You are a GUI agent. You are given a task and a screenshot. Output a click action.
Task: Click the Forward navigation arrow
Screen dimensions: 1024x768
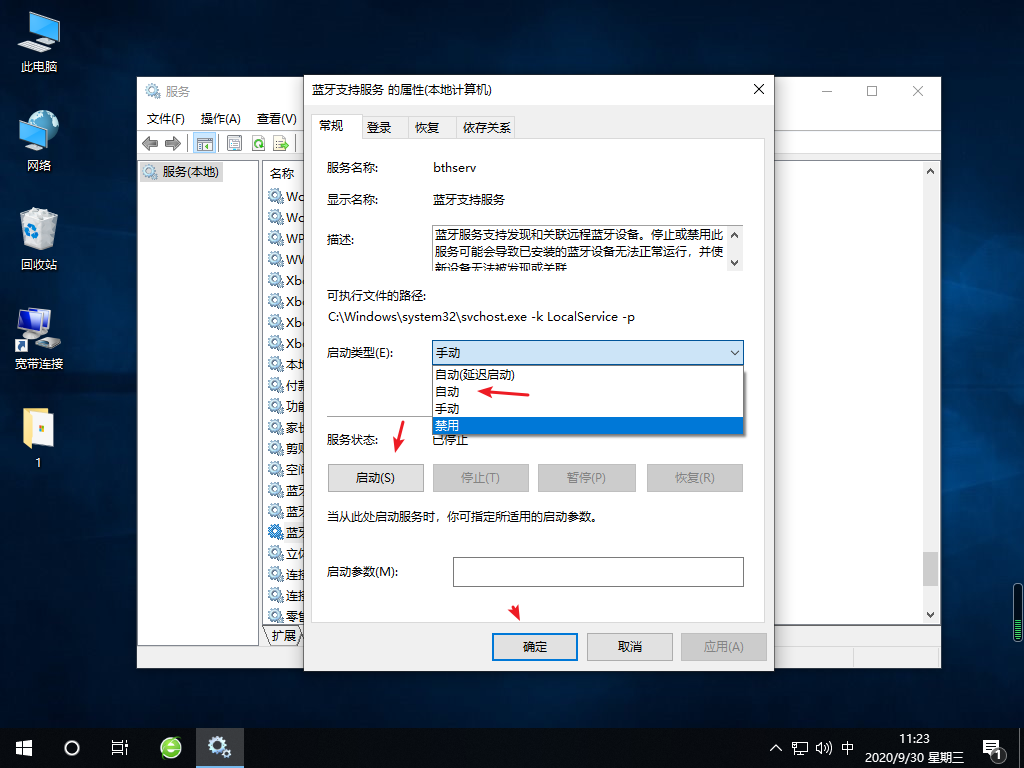[x=170, y=143]
